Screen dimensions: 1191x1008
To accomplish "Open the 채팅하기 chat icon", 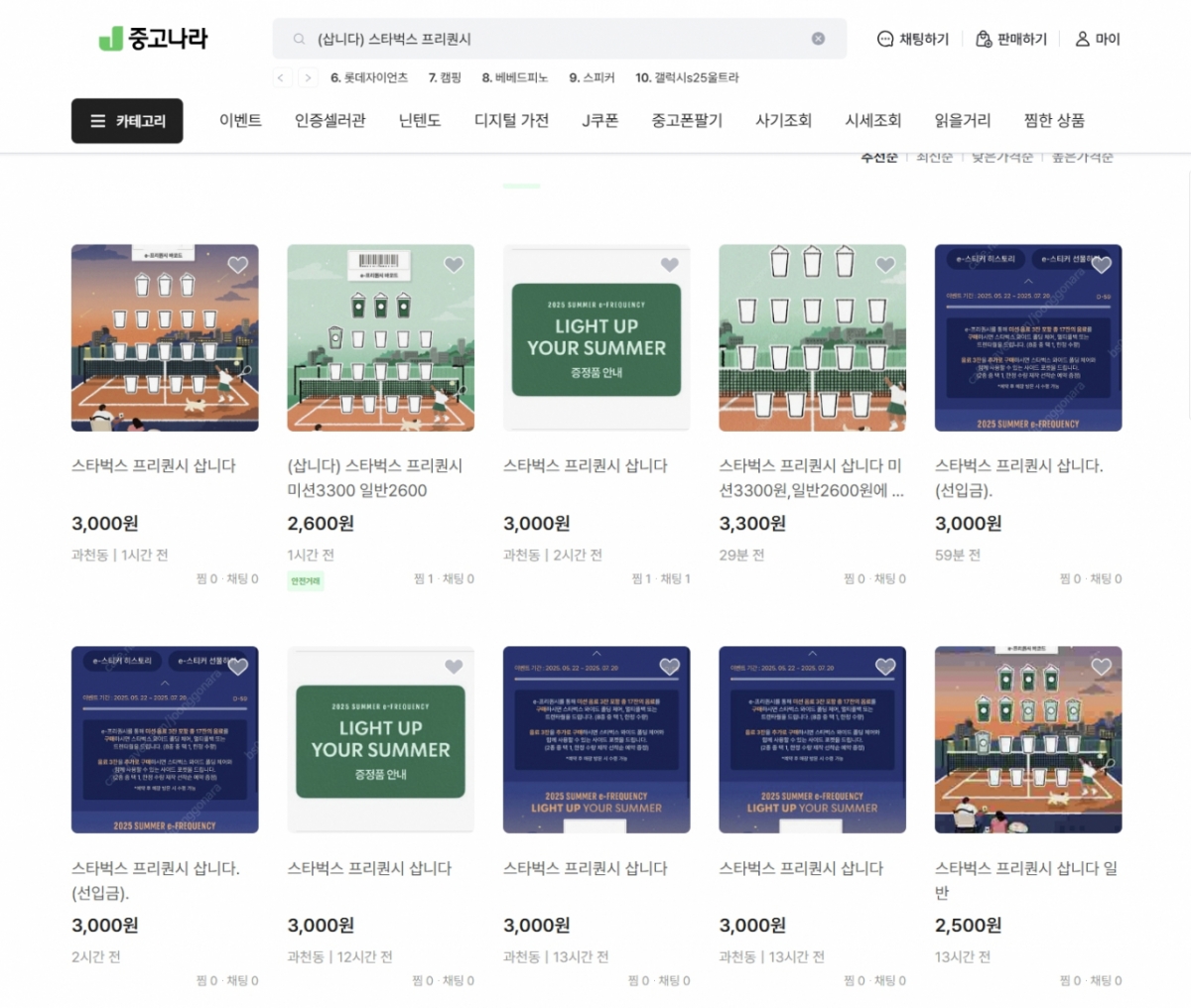I will coord(886,39).
